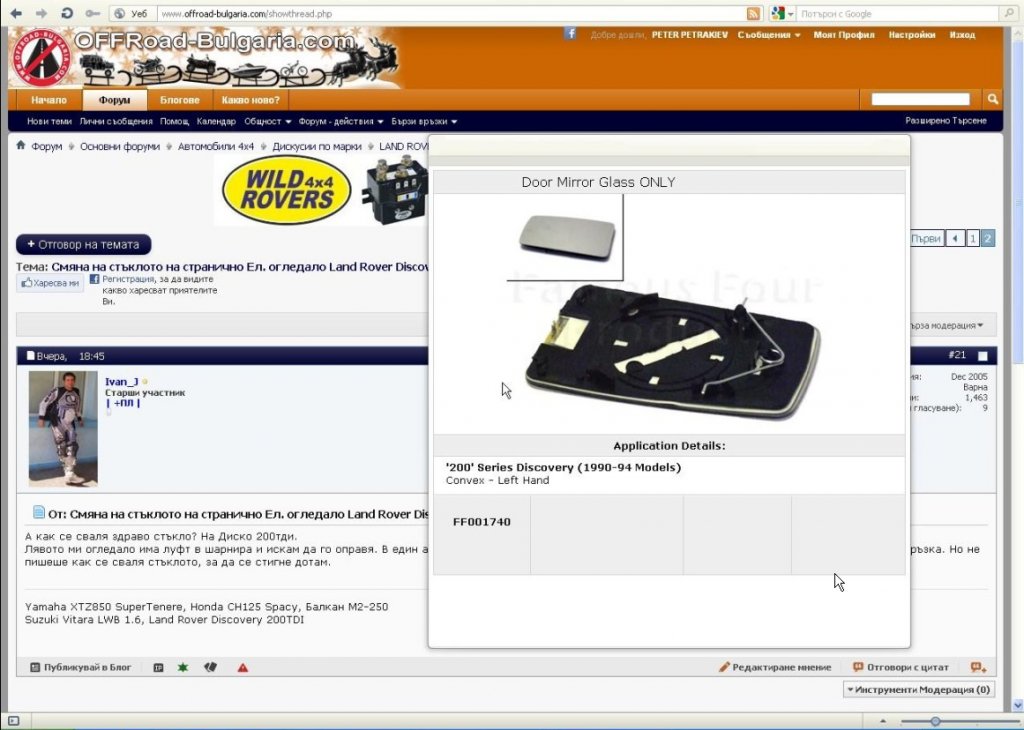
Task: Click 'Отговори с цитат' reply with quote
Action: coord(901,667)
